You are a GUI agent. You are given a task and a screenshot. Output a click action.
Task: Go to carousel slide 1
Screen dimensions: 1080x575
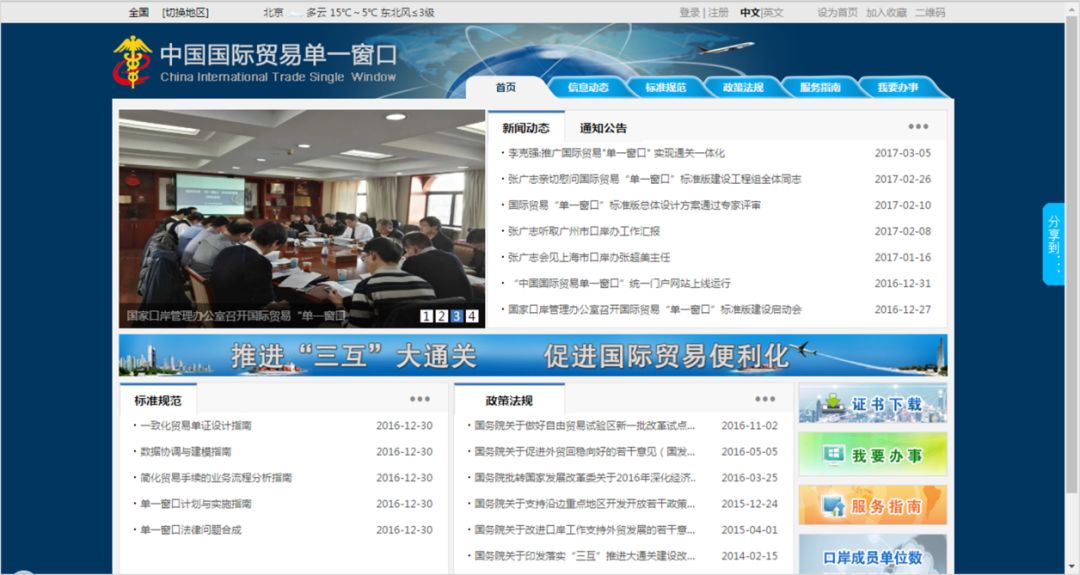[x=426, y=316]
